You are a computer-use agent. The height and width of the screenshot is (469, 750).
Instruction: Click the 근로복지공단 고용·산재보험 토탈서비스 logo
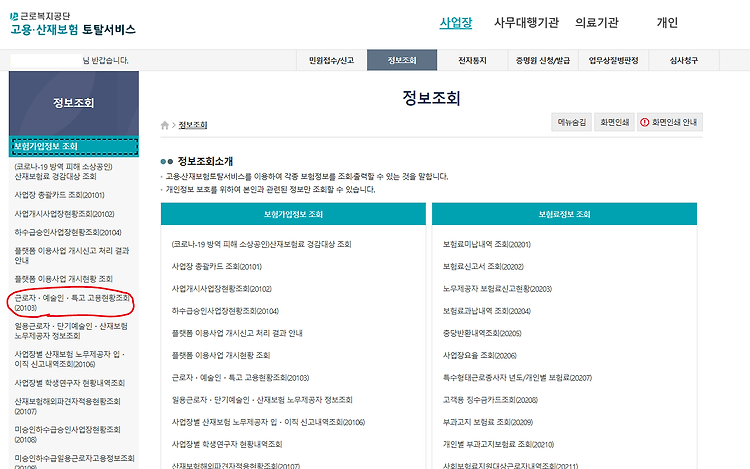point(73,24)
